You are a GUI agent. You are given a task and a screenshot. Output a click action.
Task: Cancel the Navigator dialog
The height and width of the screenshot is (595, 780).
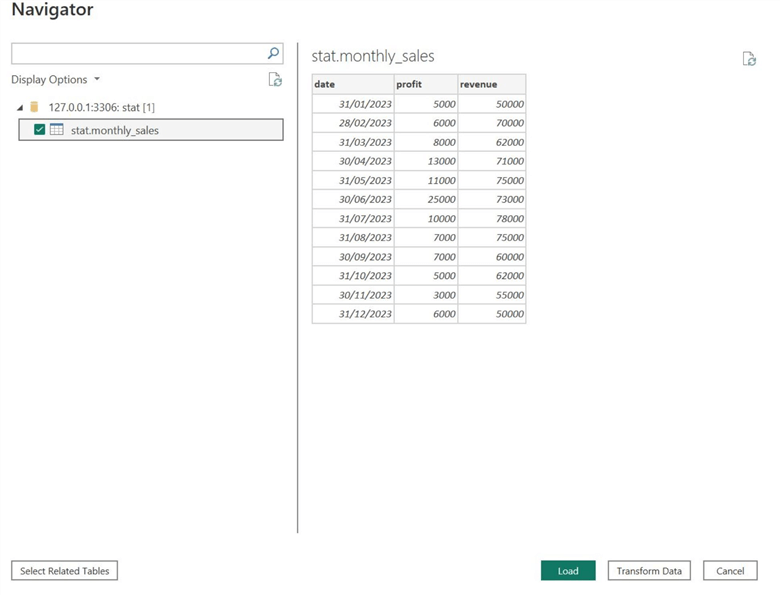730,571
